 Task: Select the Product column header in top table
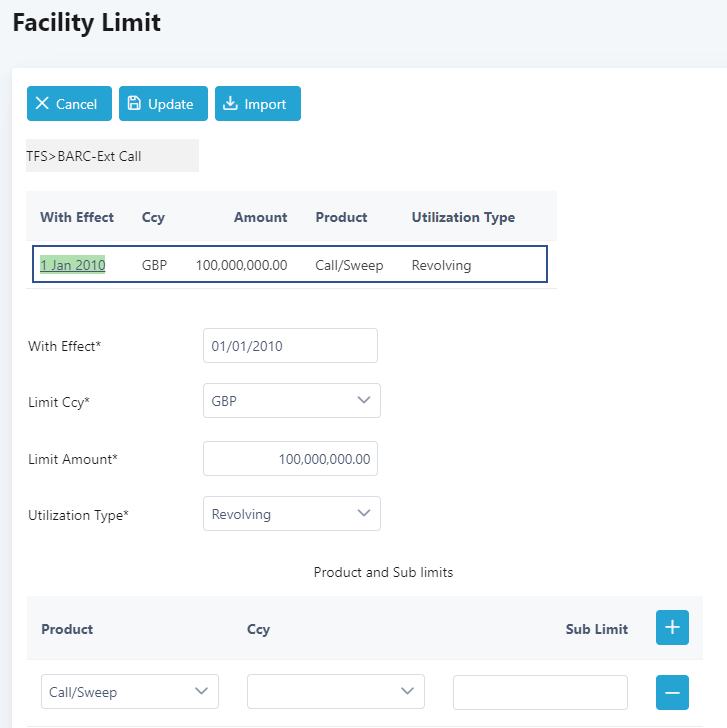pyautogui.click(x=341, y=217)
